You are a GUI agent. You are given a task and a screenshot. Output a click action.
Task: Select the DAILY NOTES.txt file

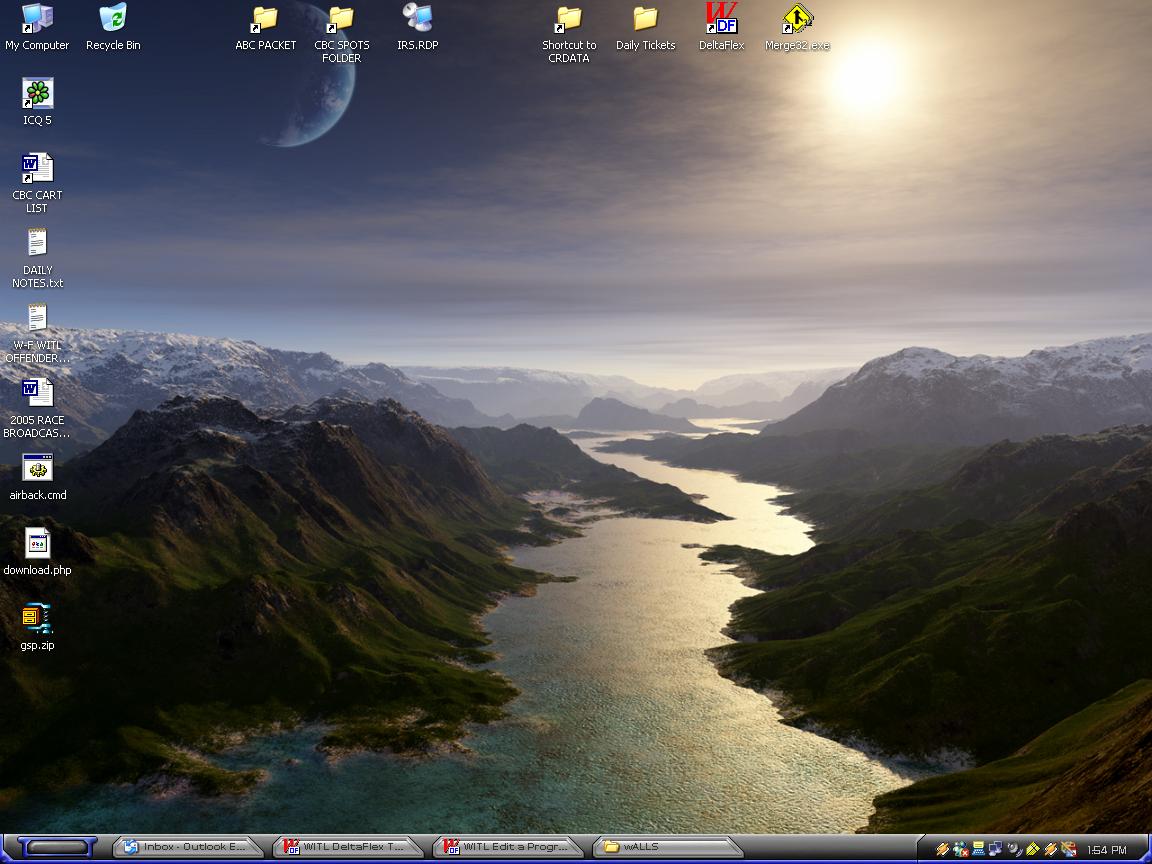point(37,244)
